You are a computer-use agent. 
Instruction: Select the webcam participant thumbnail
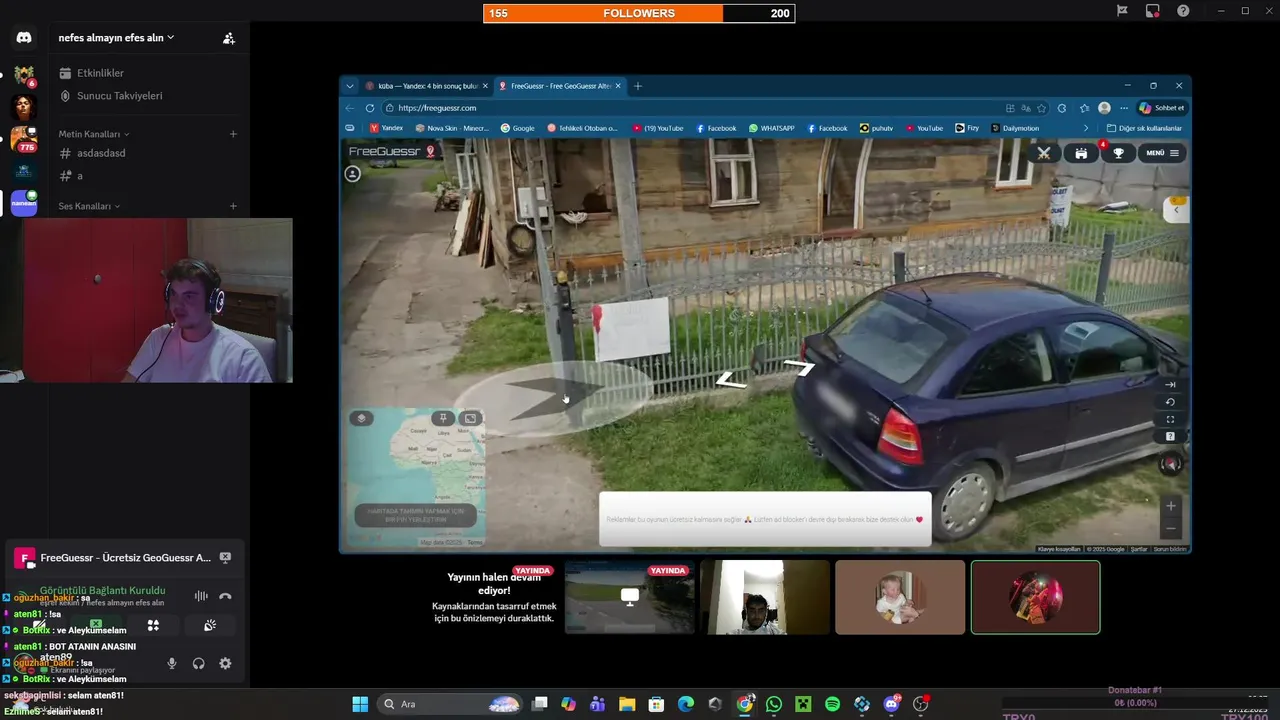click(x=765, y=597)
